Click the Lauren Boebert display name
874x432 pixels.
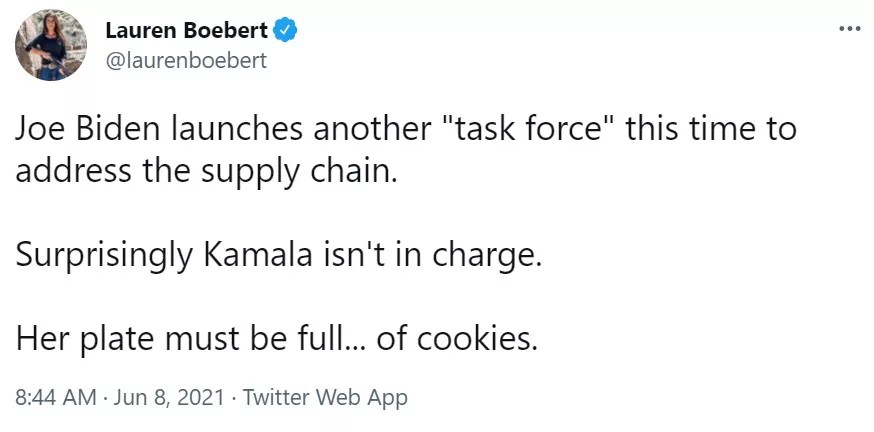tap(186, 31)
